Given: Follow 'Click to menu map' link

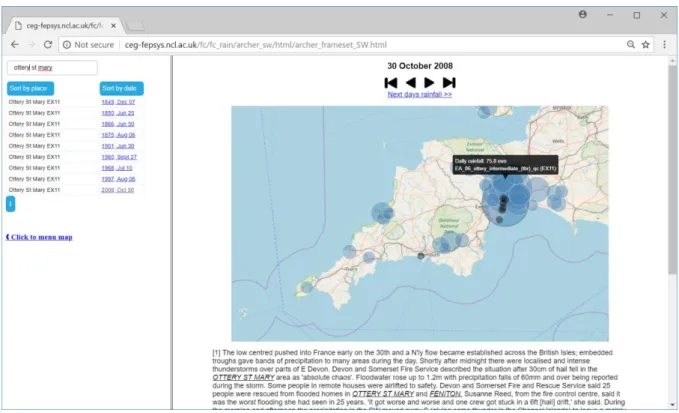Looking at the screenshot, I should [39, 237].
